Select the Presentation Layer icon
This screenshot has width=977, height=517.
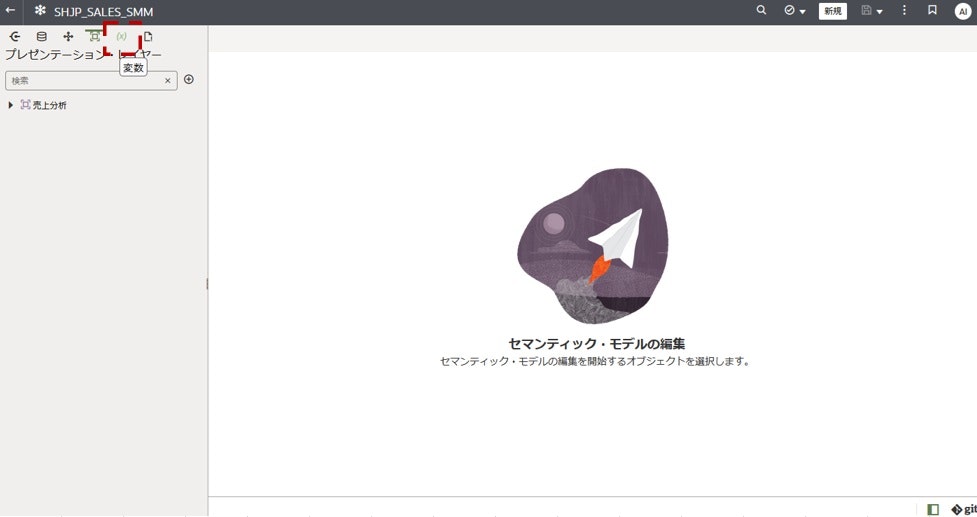coord(95,37)
